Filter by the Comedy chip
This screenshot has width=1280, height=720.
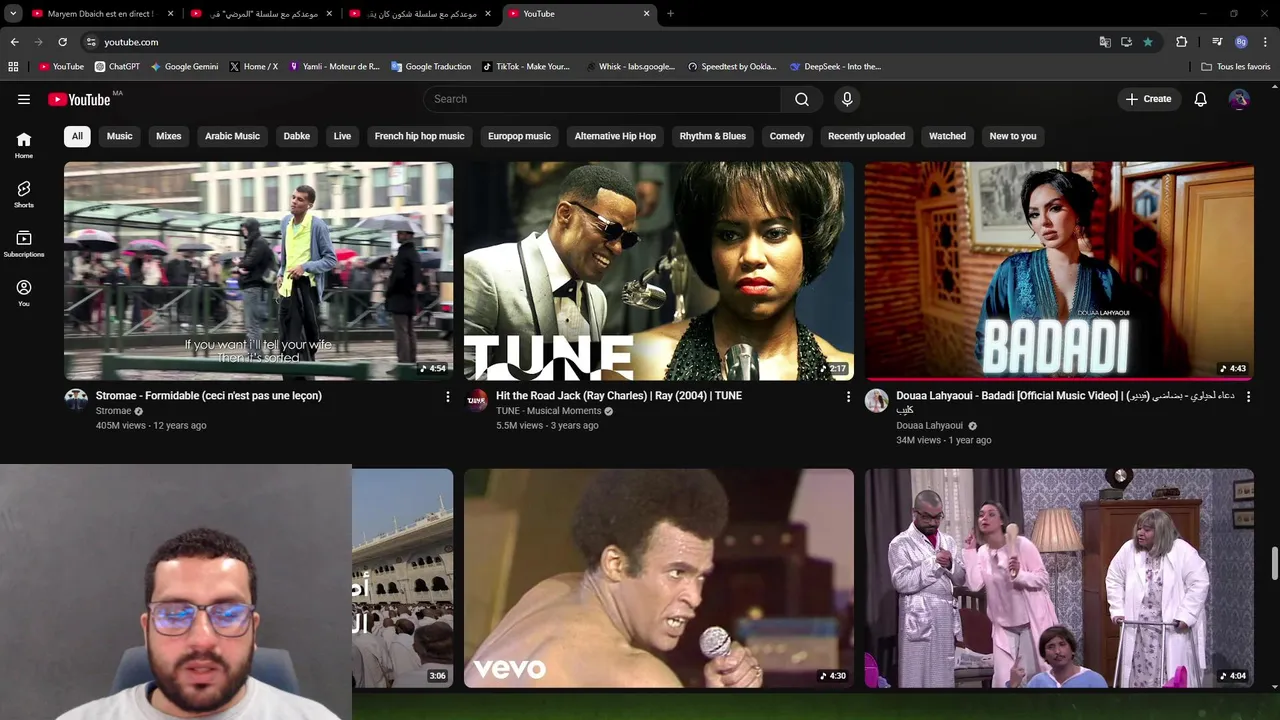787,136
